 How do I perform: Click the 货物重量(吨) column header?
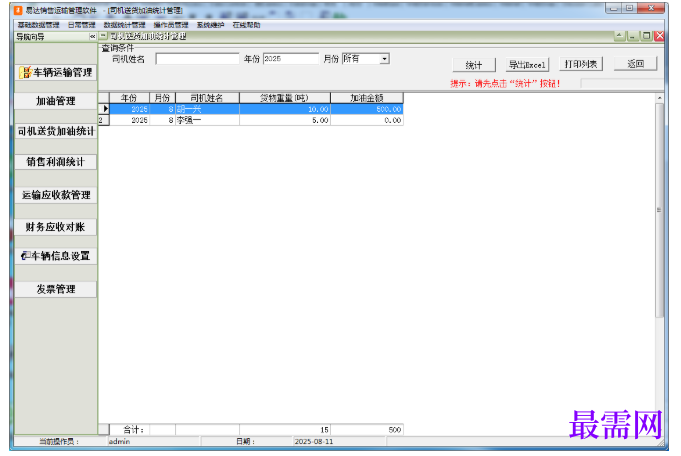click(x=284, y=98)
